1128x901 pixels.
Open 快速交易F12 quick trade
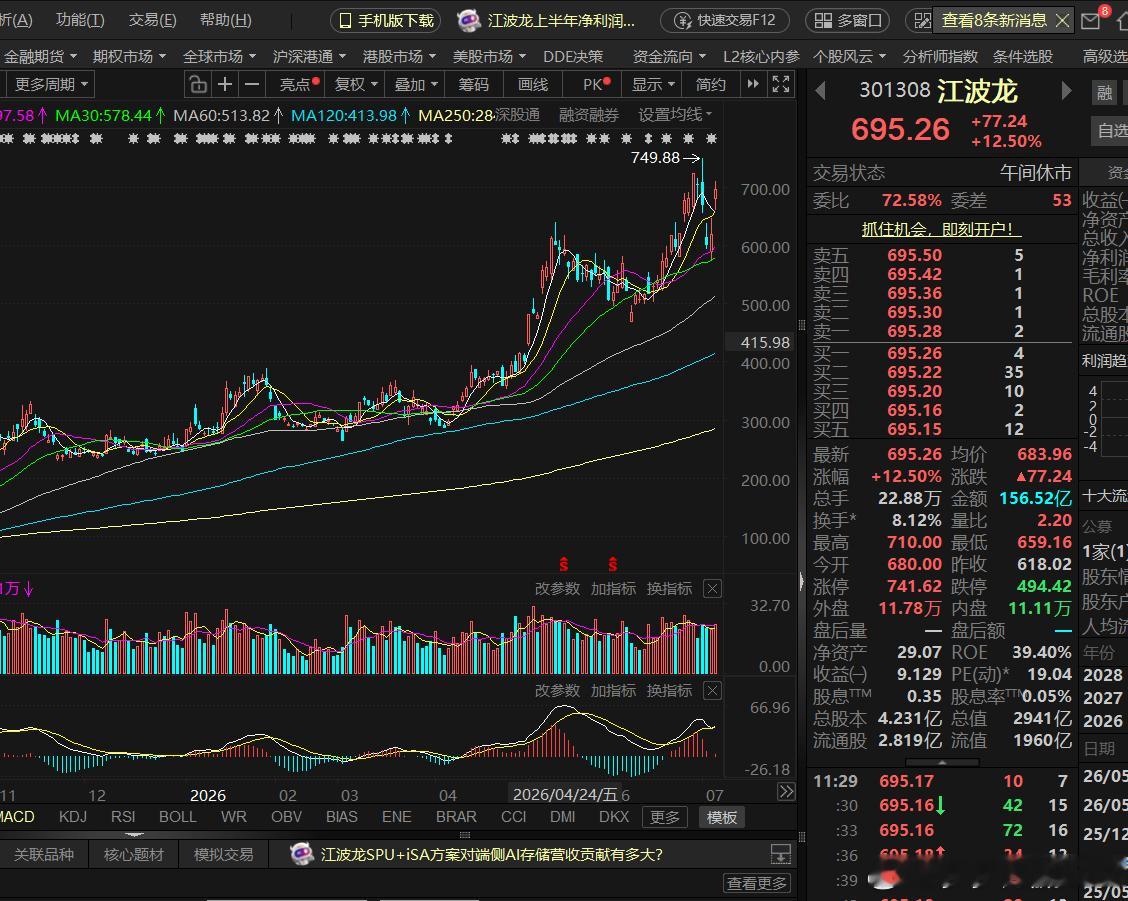tap(724, 21)
